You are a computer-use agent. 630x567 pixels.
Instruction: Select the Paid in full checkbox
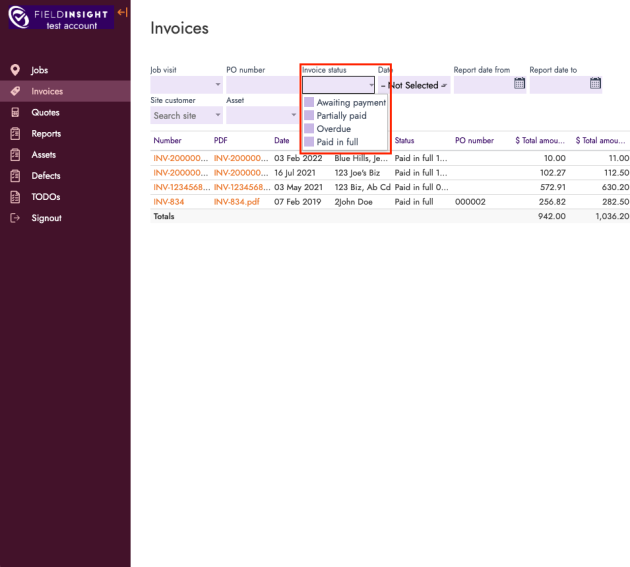coord(309,142)
